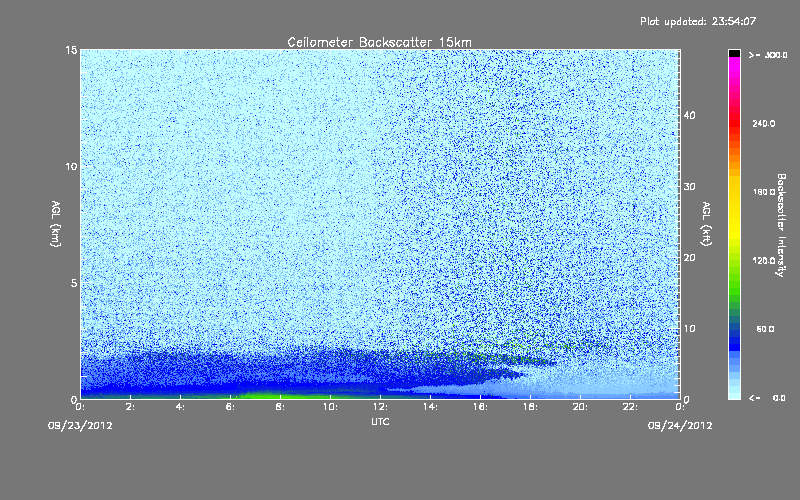The image size is (800, 500).
Task: Click the 120.0 colorbar value
Action: click(764, 261)
